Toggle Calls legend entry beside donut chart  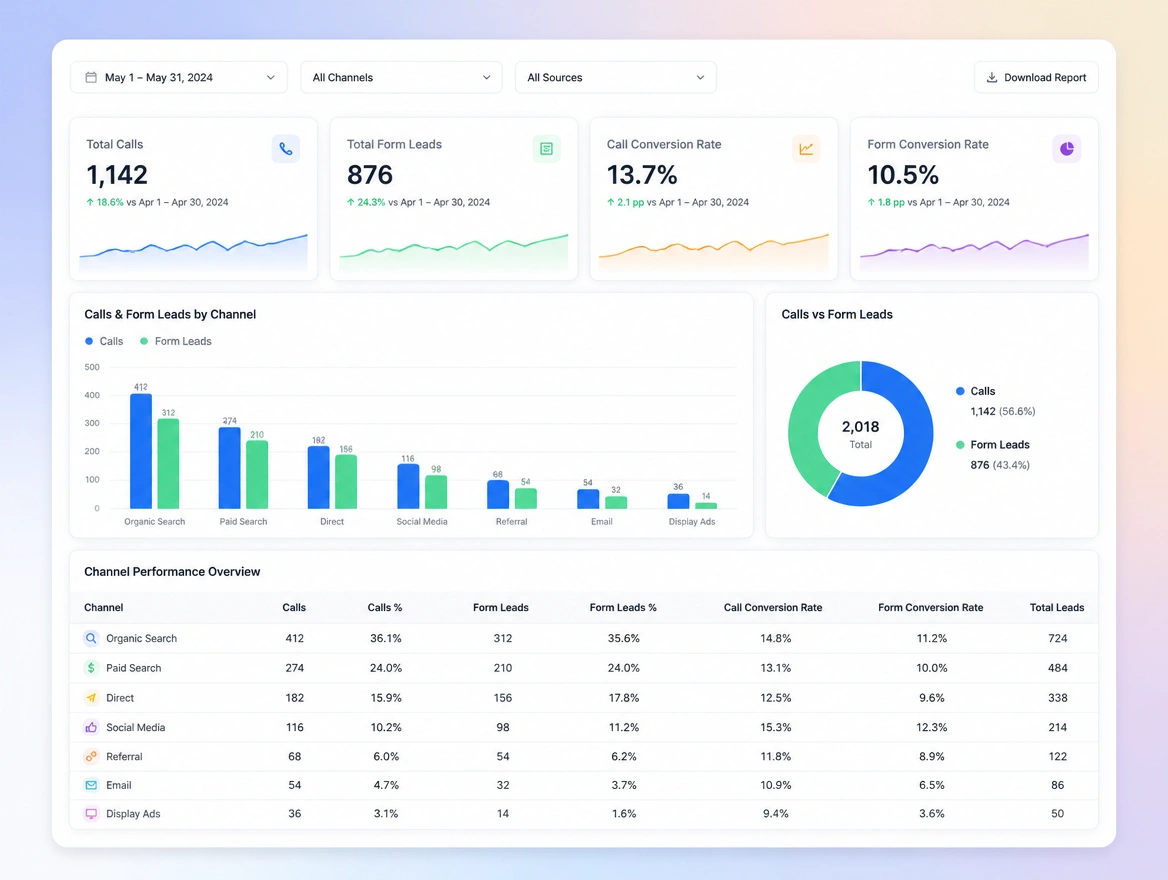[995, 401]
